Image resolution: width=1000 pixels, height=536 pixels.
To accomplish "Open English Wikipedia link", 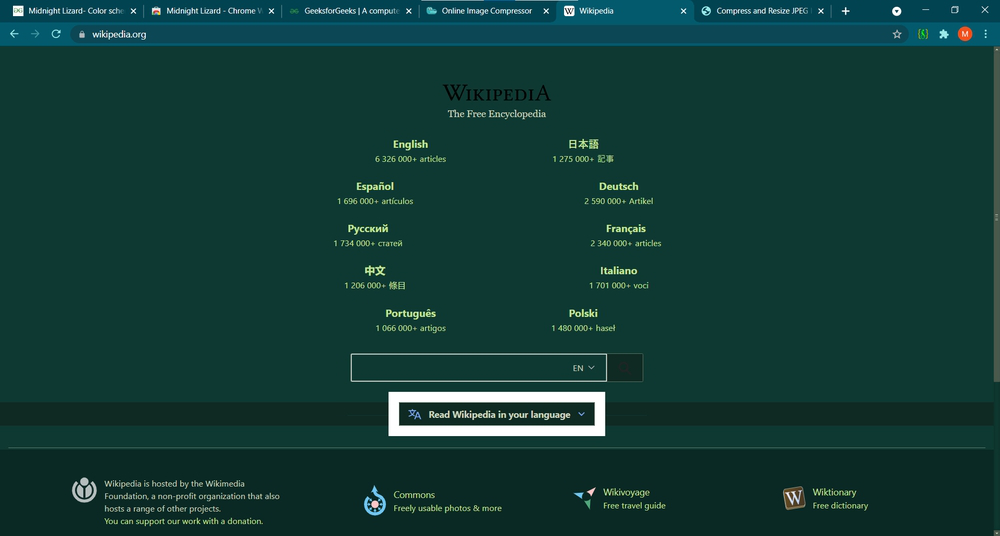I will (410, 144).
